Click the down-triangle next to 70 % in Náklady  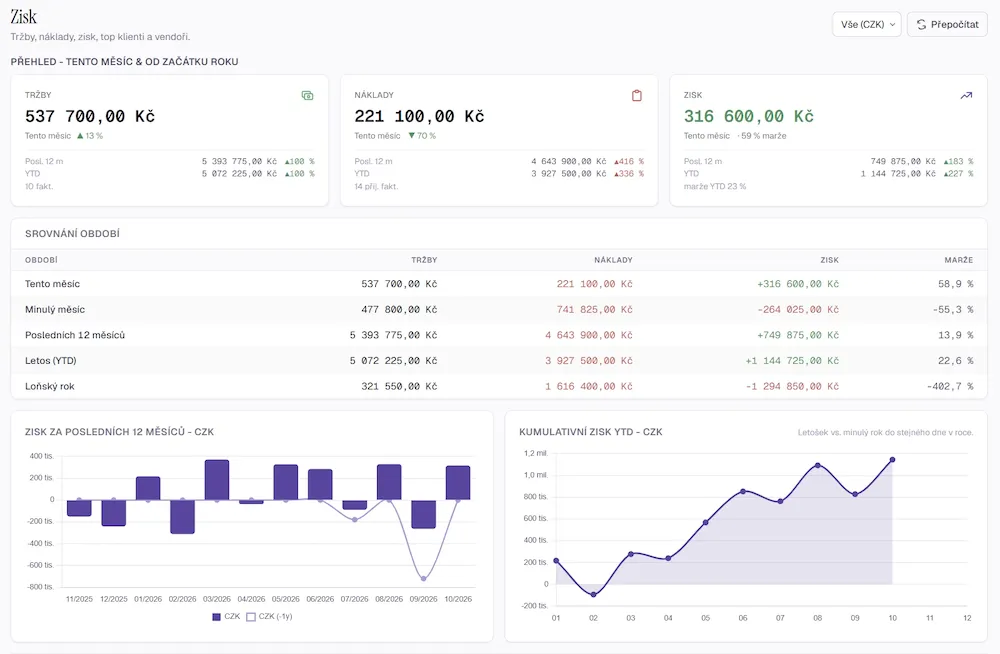pyautogui.click(x=411, y=136)
